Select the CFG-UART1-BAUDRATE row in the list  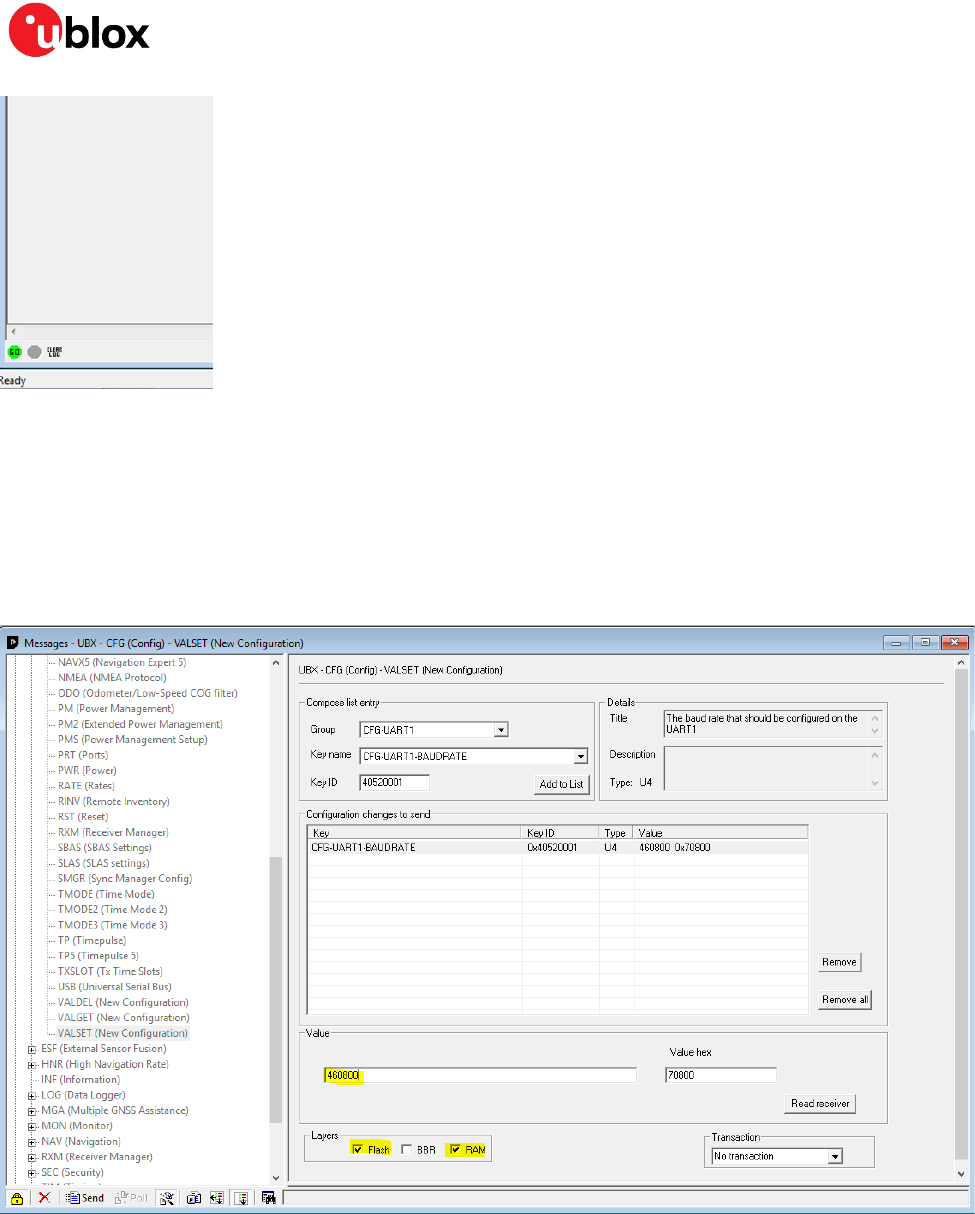(x=557, y=847)
